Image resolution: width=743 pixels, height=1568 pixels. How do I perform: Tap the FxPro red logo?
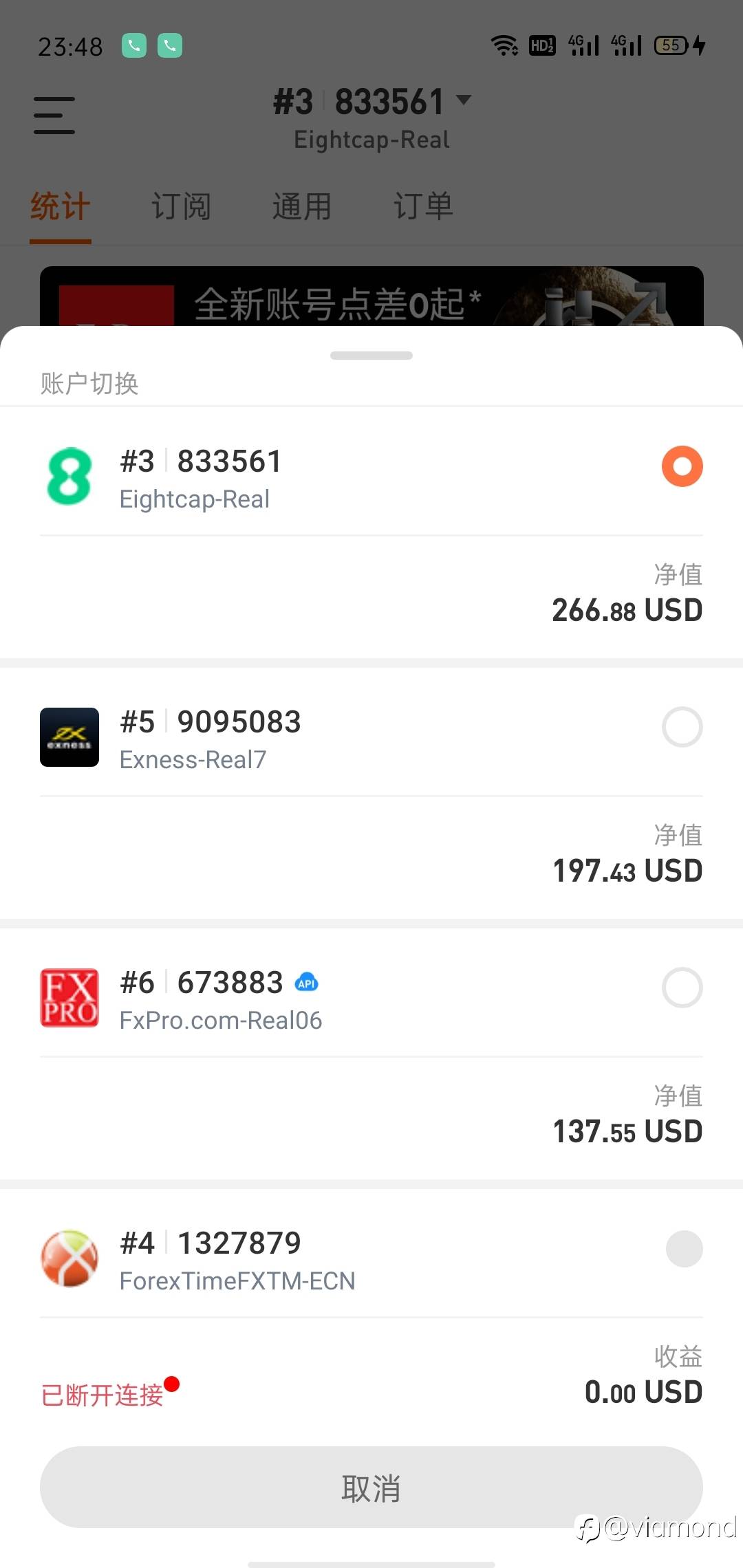point(69,998)
